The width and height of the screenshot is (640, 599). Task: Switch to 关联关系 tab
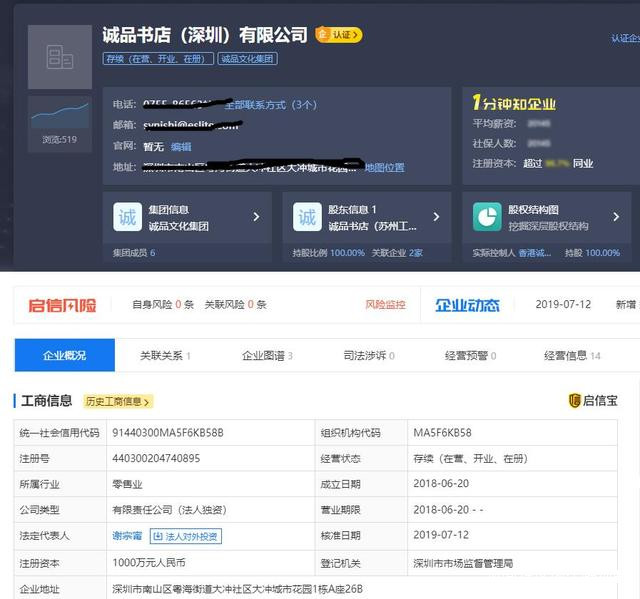pos(165,355)
